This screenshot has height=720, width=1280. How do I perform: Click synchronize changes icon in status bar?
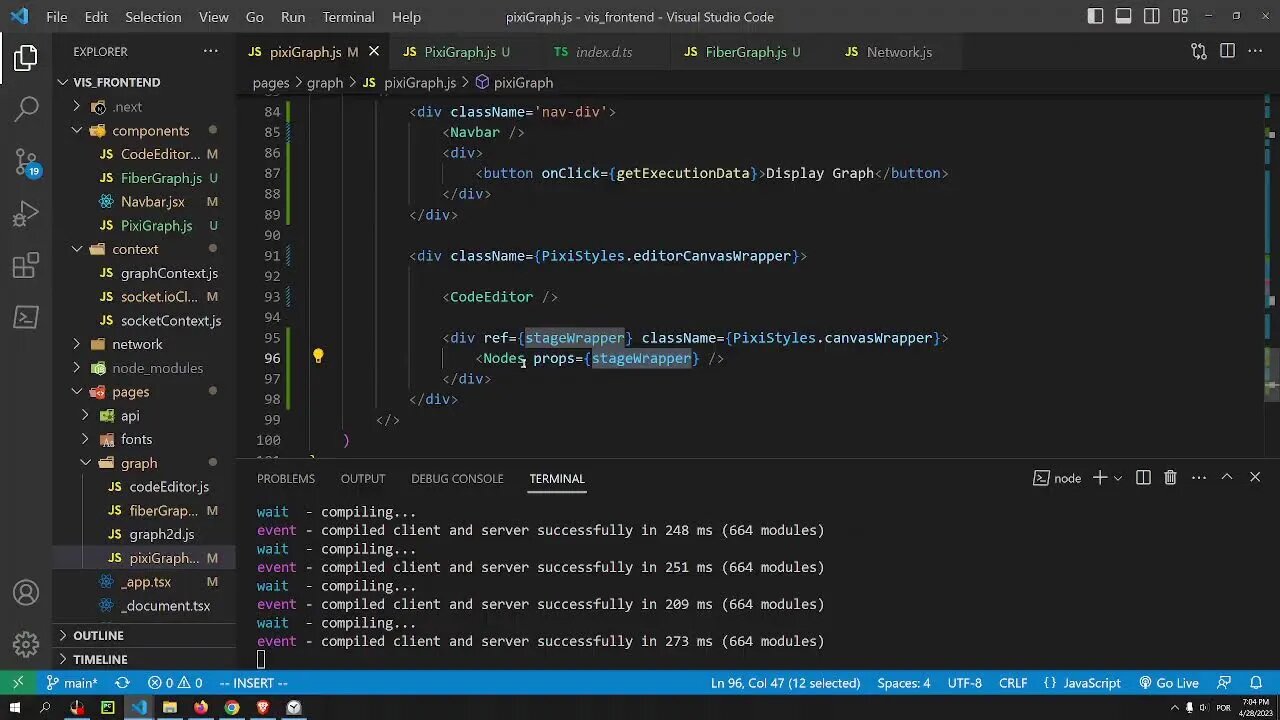click(122, 683)
